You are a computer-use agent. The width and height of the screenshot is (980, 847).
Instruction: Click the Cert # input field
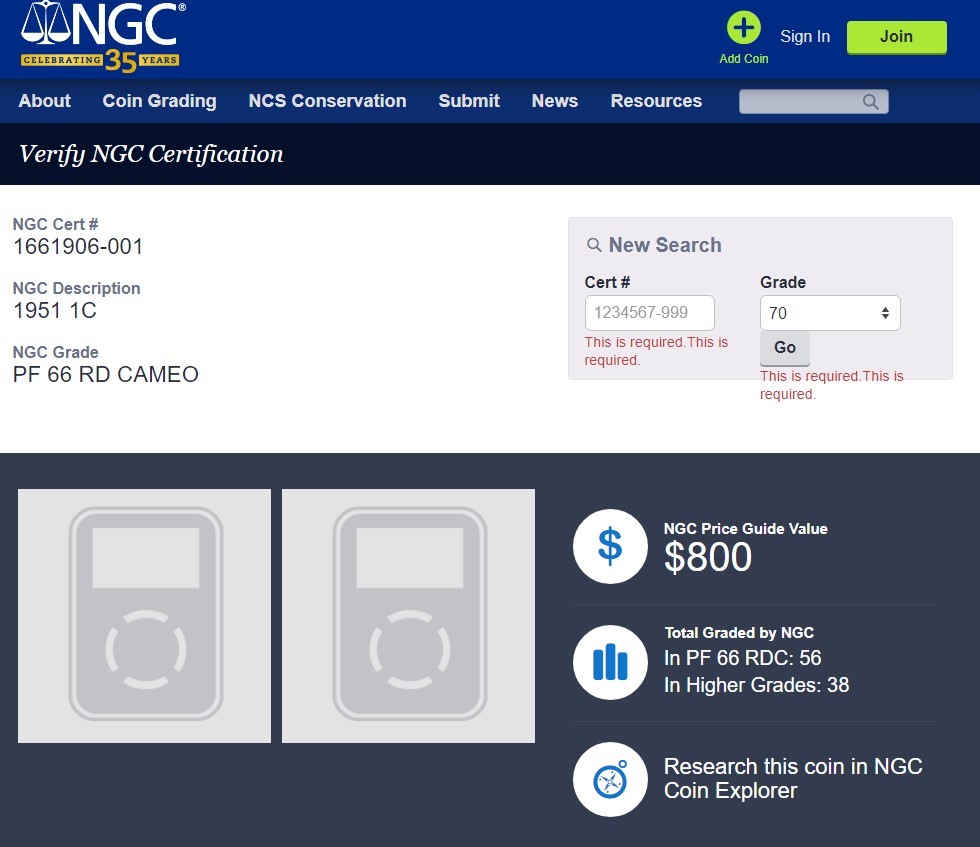pyautogui.click(x=649, y=313)
